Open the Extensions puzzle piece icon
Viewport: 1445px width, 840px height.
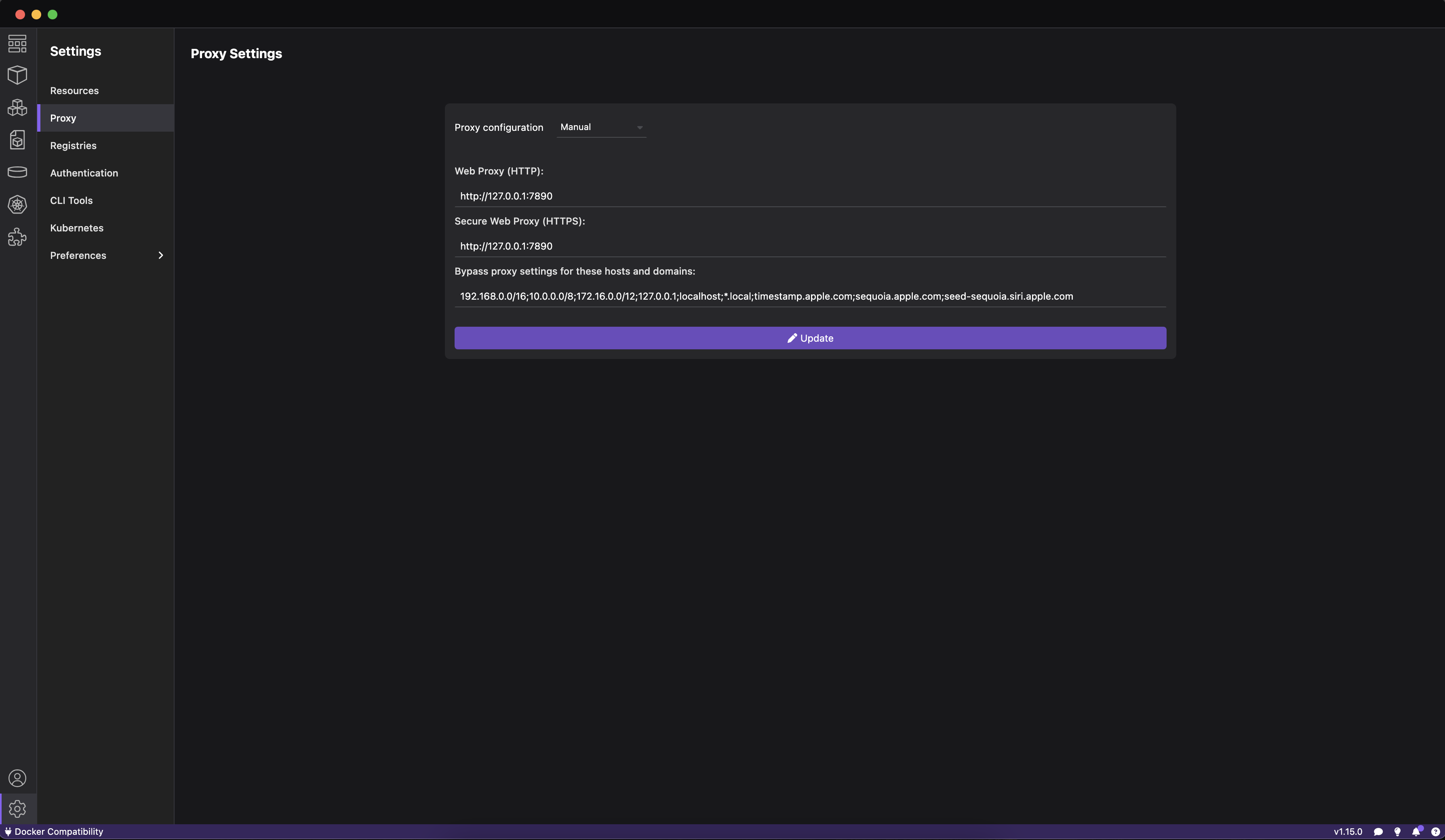point(17,237)
